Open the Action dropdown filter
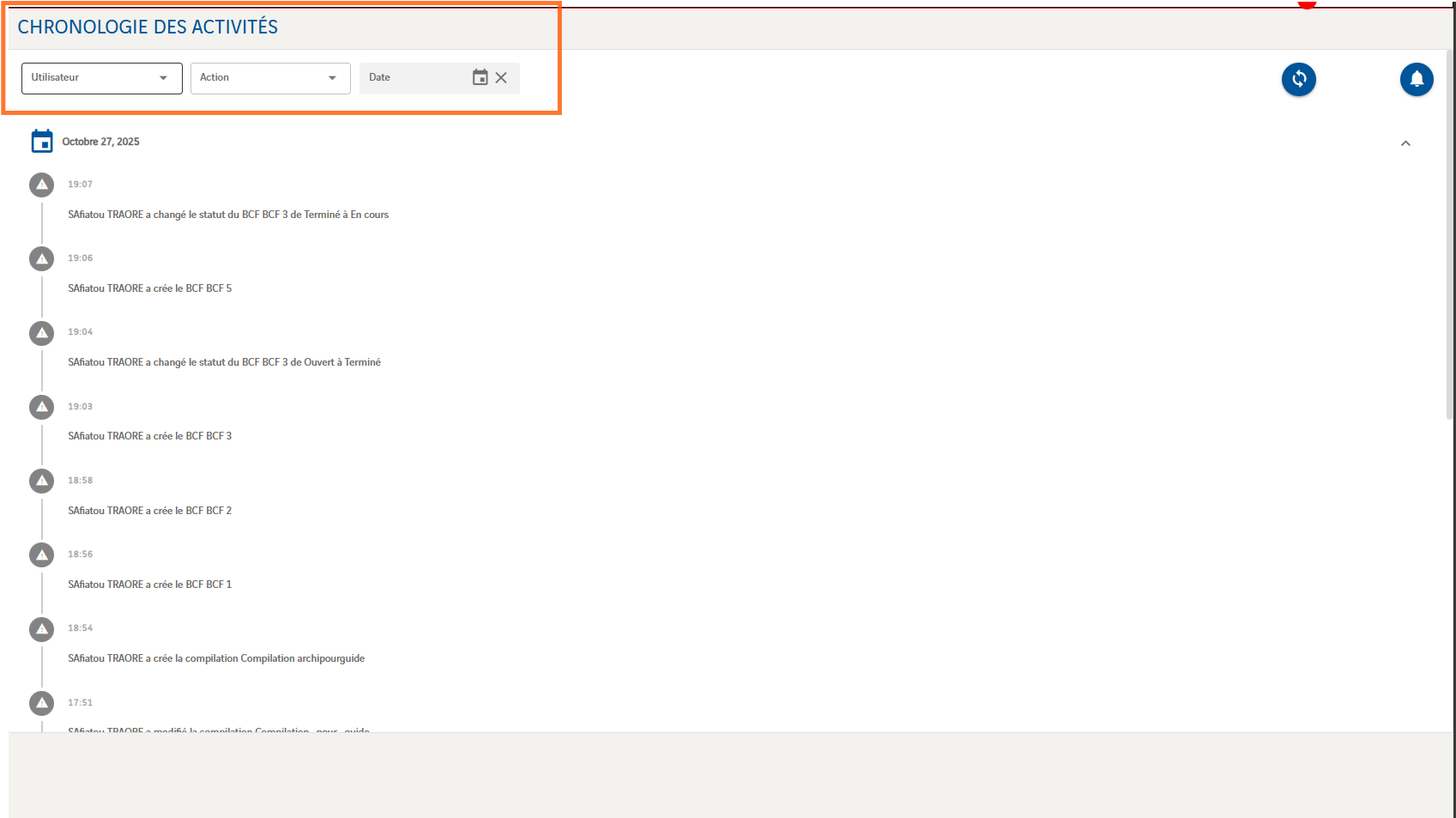 (x=269, y=78)
